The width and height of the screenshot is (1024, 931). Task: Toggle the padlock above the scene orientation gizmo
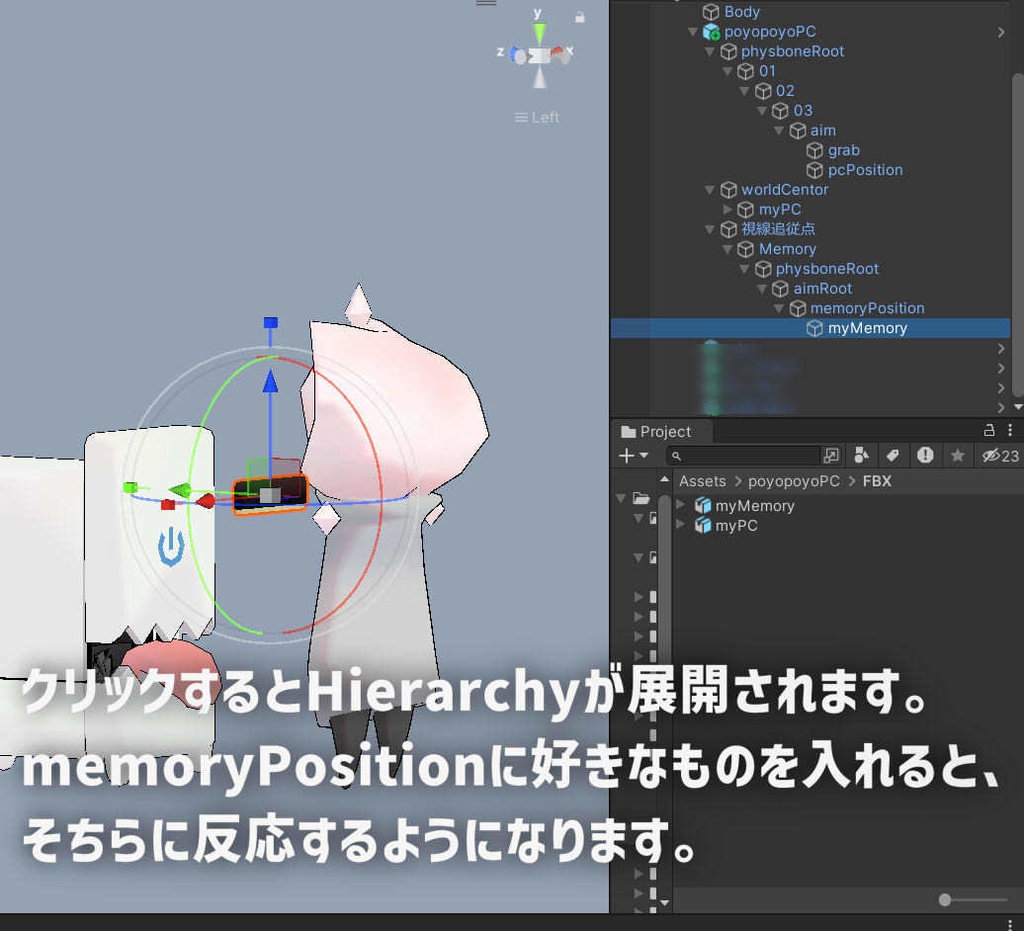[578, 17]
